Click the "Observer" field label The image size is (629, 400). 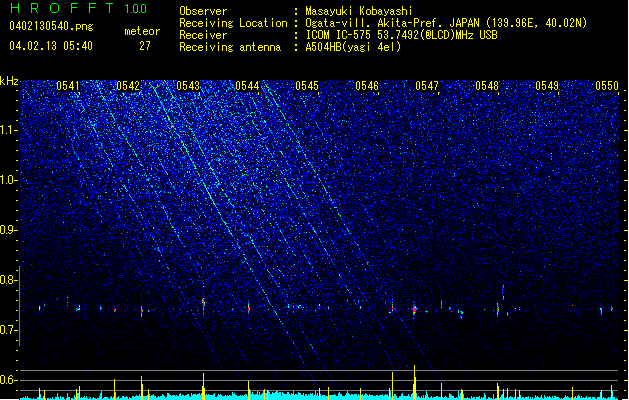pyautogui.click(x=203, y=11)
